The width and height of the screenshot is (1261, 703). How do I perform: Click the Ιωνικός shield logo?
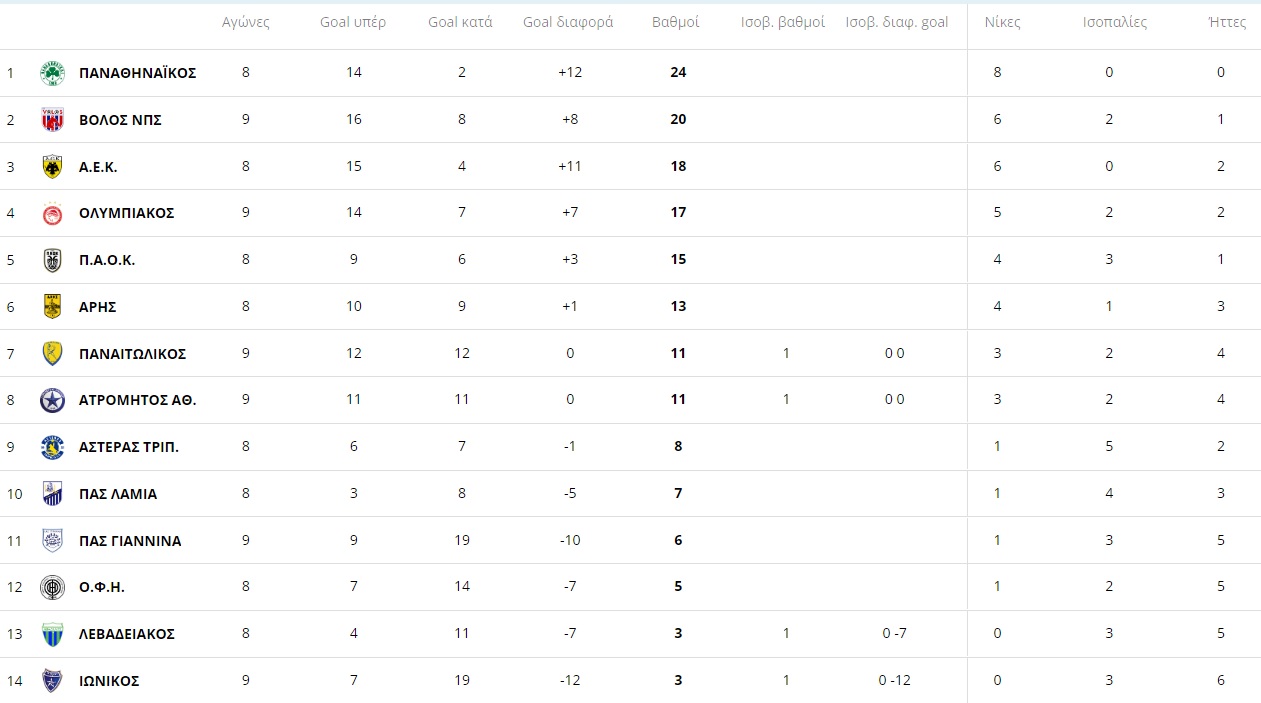52,681
